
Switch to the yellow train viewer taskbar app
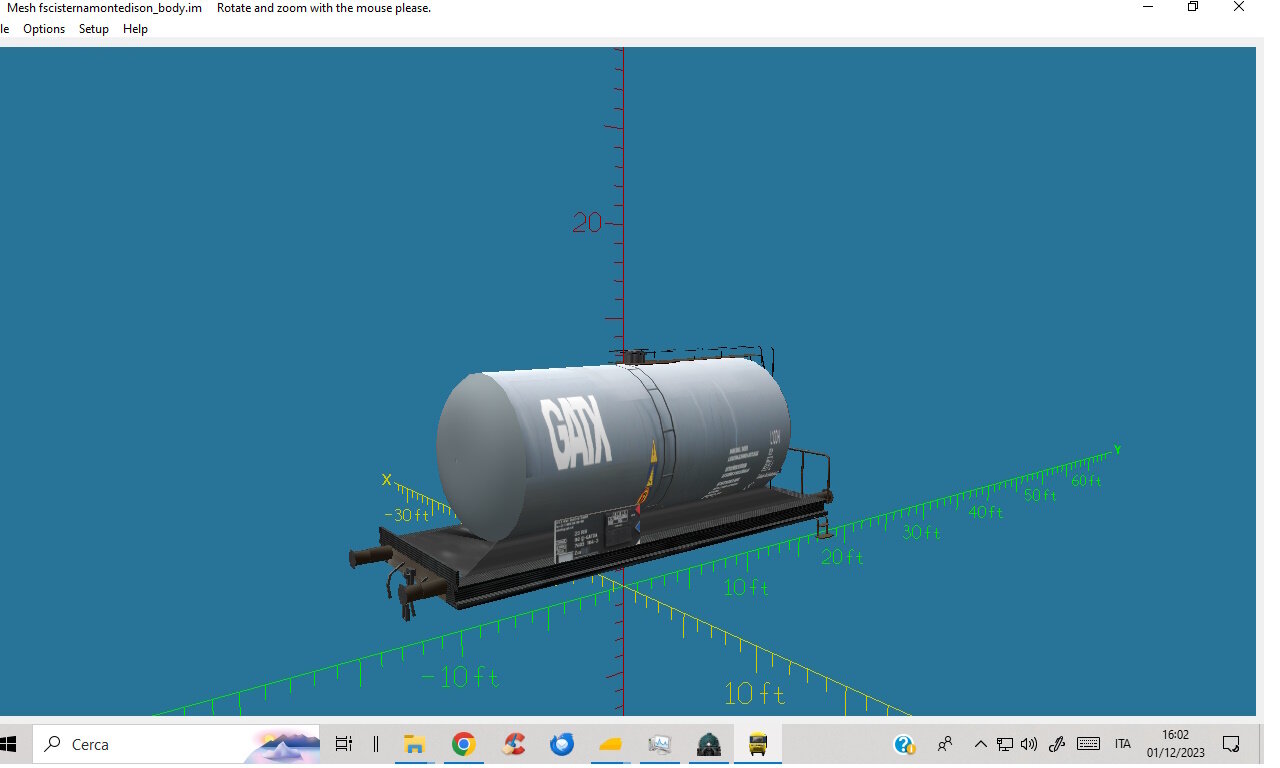(758, 744)
